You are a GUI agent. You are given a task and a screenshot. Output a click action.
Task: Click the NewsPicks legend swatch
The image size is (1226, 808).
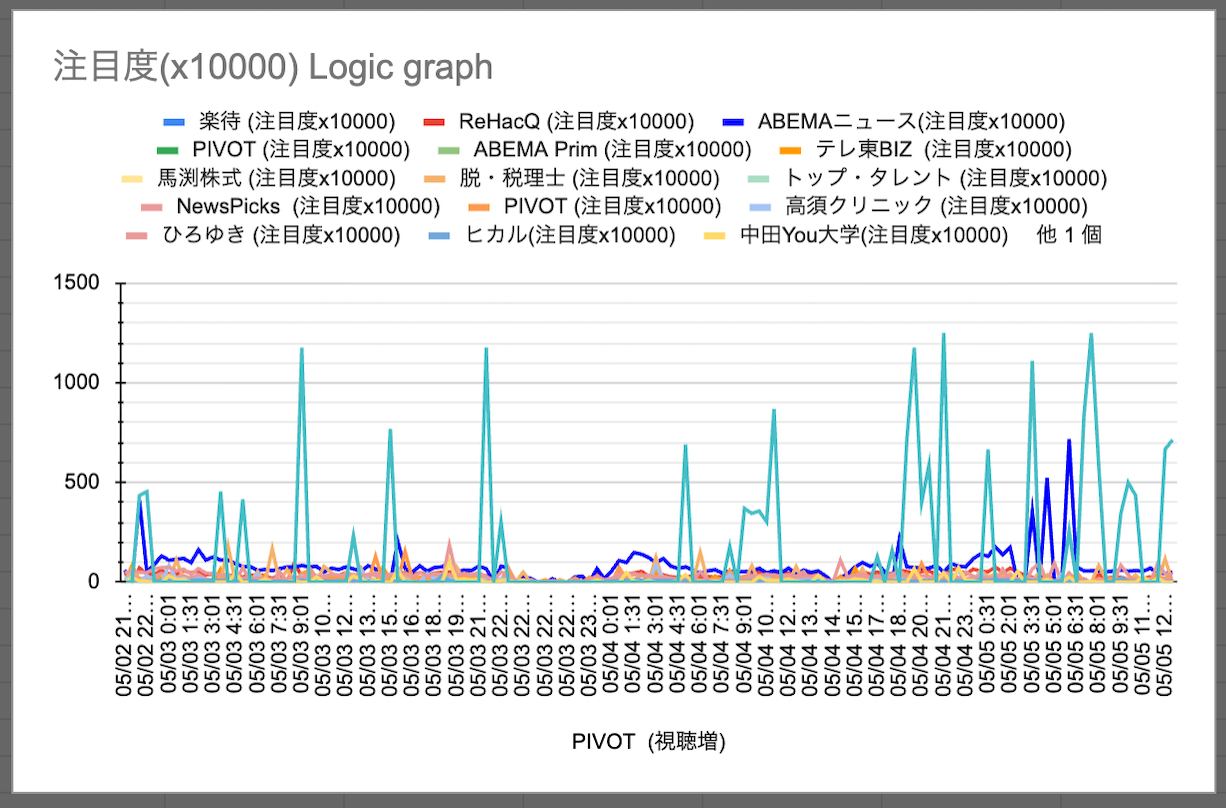pos(151,208)
